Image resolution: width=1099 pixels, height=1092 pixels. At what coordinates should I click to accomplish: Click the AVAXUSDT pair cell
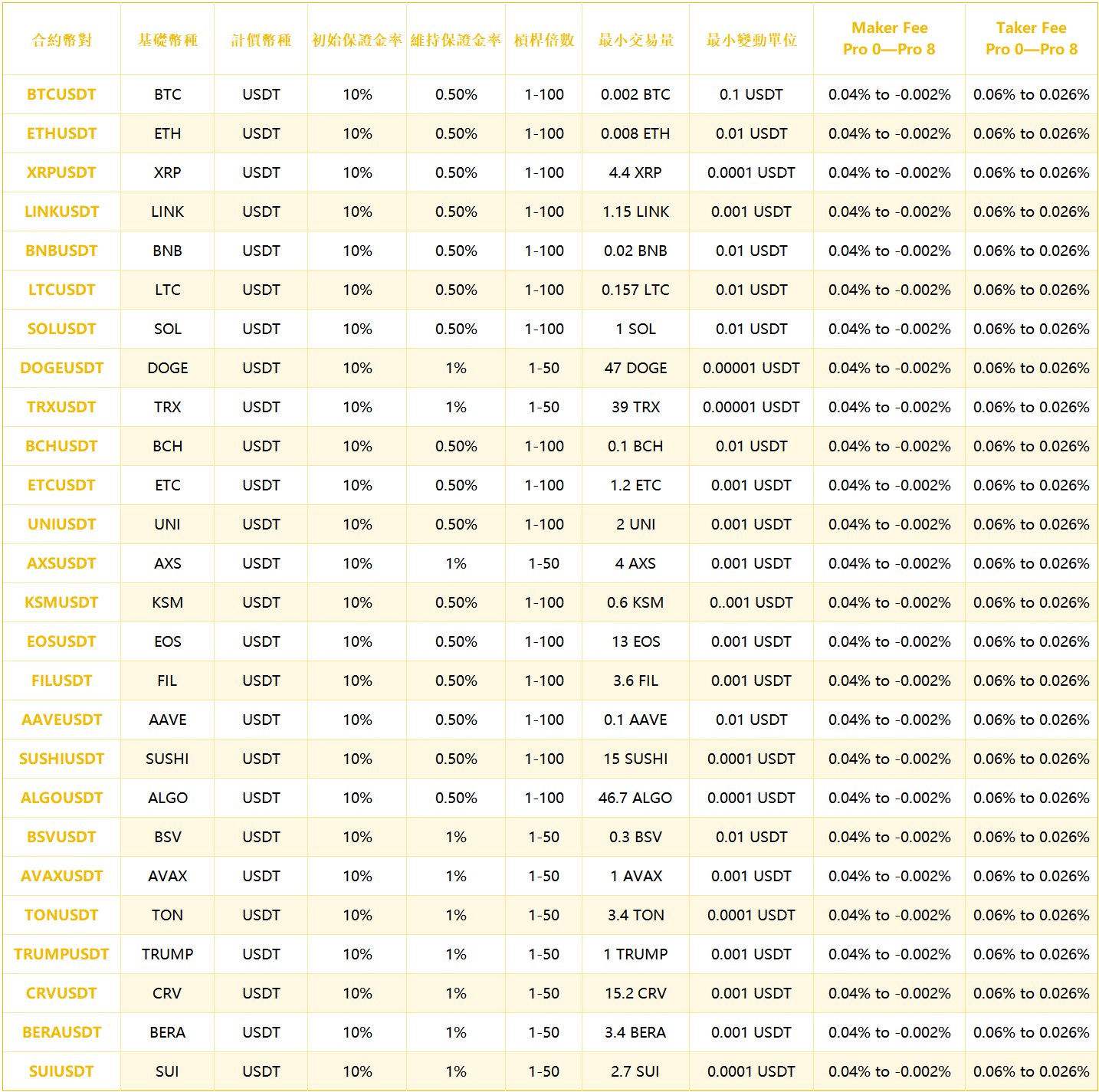point(61,876)
